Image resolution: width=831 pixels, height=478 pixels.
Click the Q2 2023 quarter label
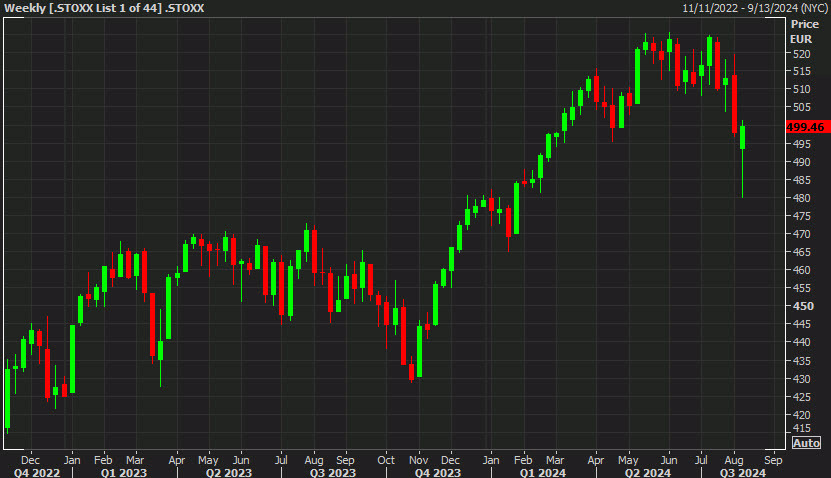pyautogui.click(x=228, y=472)
